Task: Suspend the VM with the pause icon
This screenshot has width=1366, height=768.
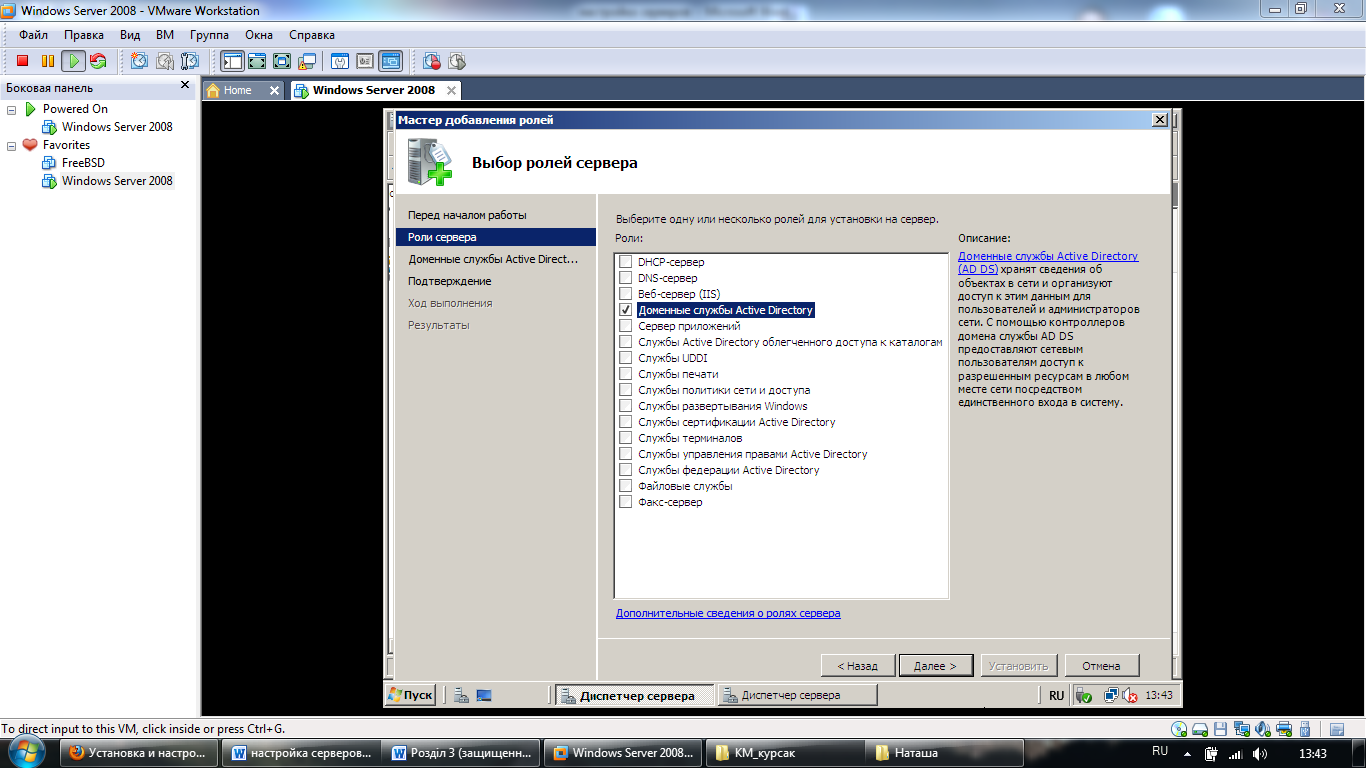Action: 47,61
